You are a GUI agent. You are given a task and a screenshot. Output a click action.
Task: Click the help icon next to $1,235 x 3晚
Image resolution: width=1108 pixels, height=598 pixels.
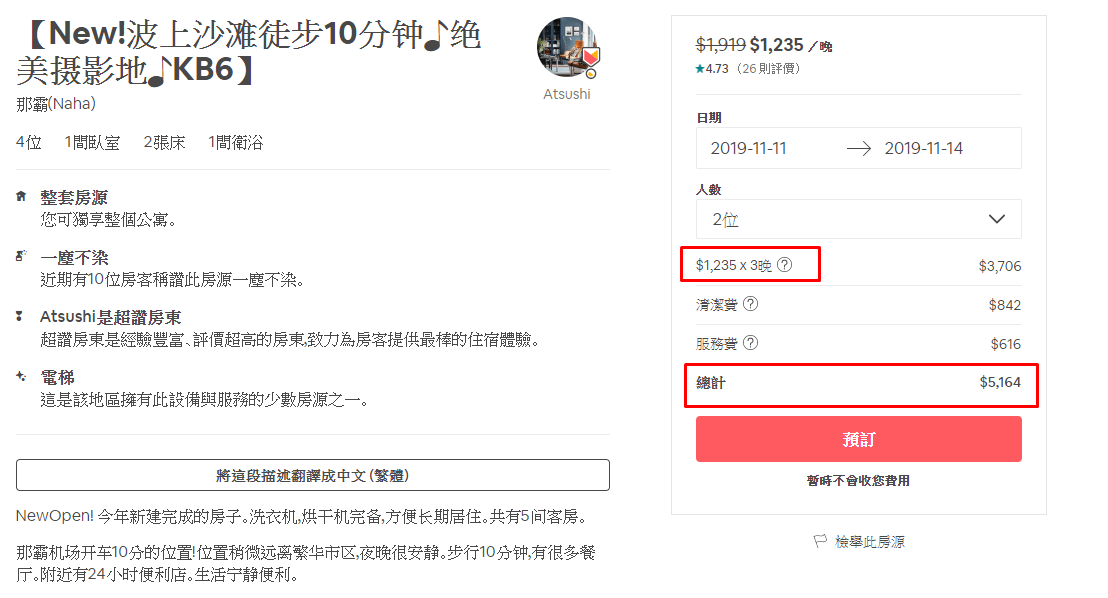[x=784, y=264]
